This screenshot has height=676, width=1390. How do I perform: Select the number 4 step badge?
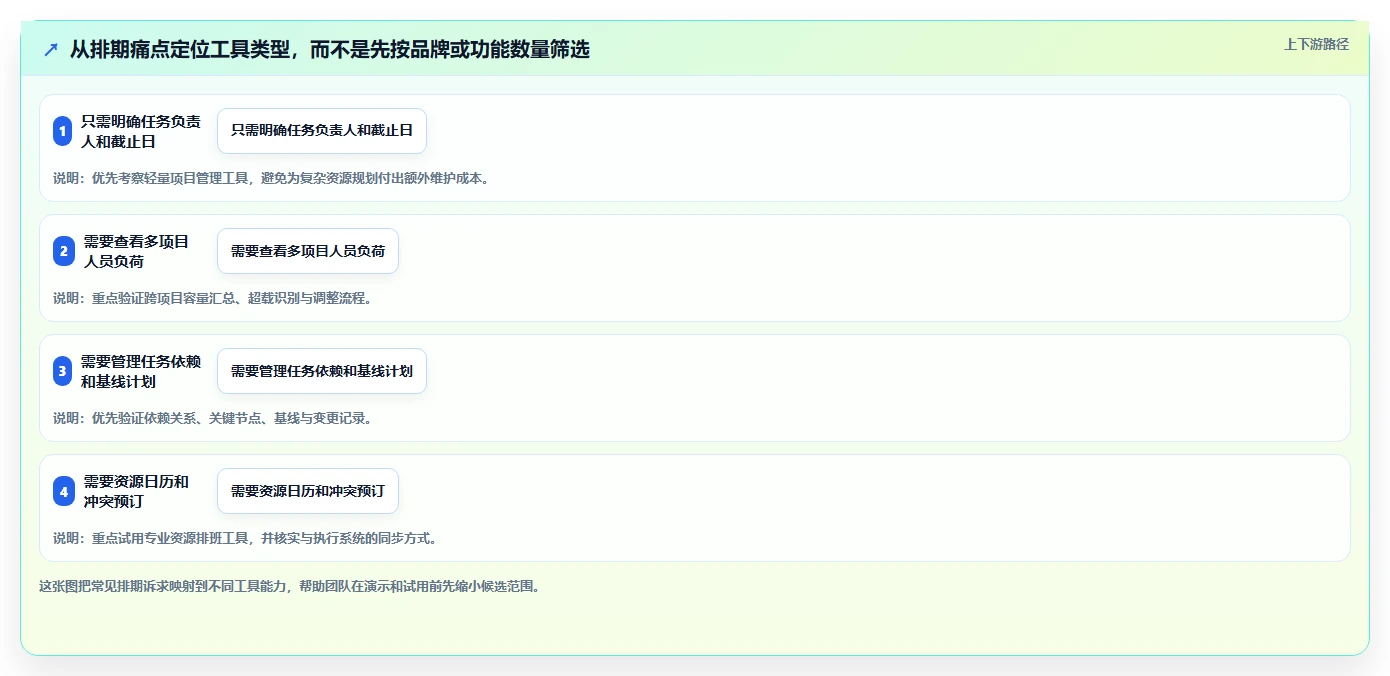pos(64,491)
